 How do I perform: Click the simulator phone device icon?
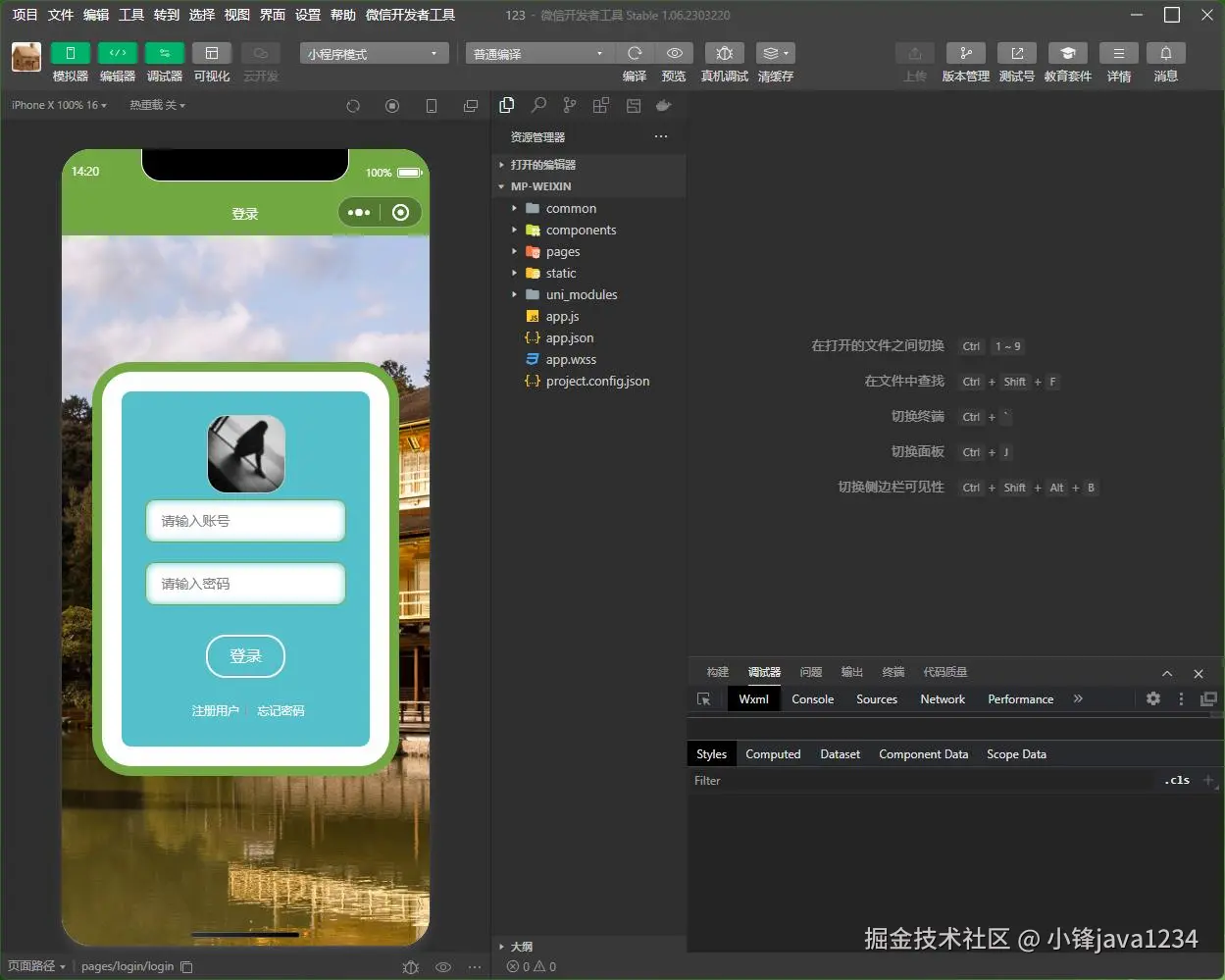432,106
